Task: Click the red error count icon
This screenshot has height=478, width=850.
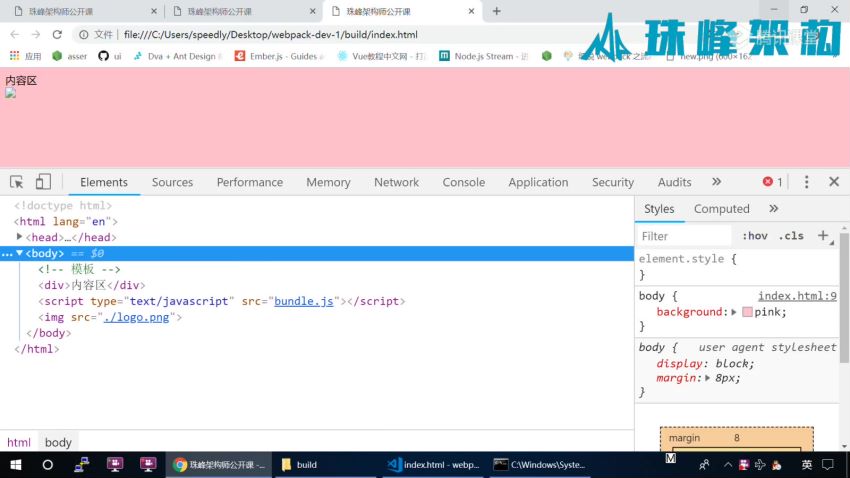Action: pos(768,182)
